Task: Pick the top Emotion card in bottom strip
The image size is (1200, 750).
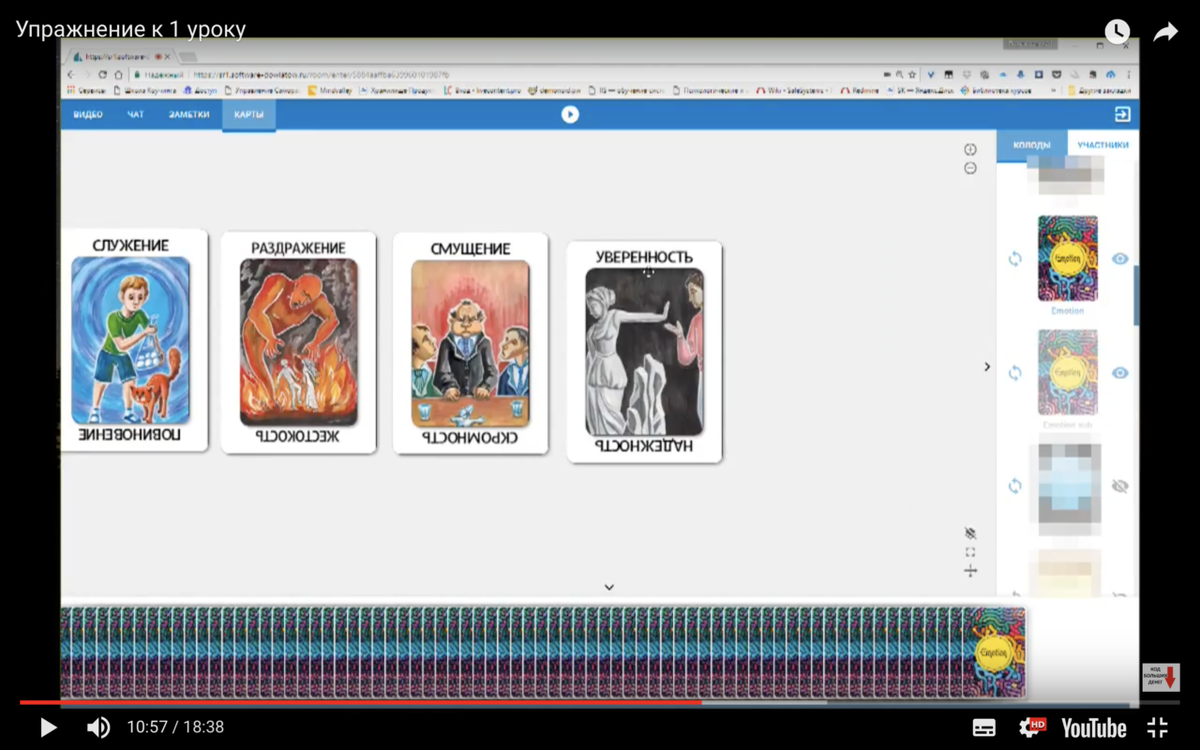Action: coord(996,651)
